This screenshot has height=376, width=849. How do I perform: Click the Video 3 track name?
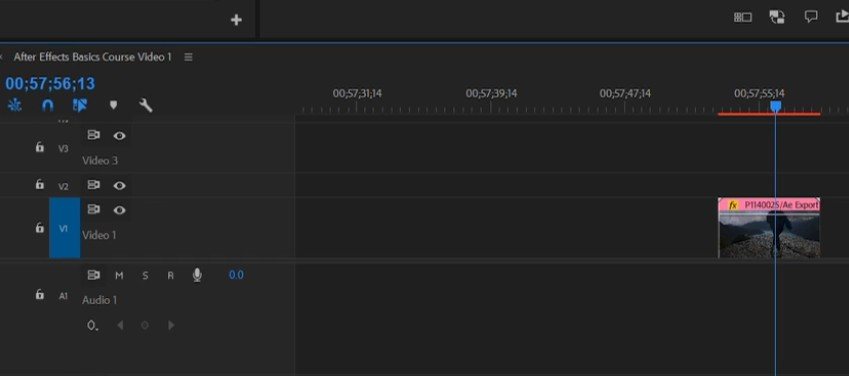(x=100, y=160)
